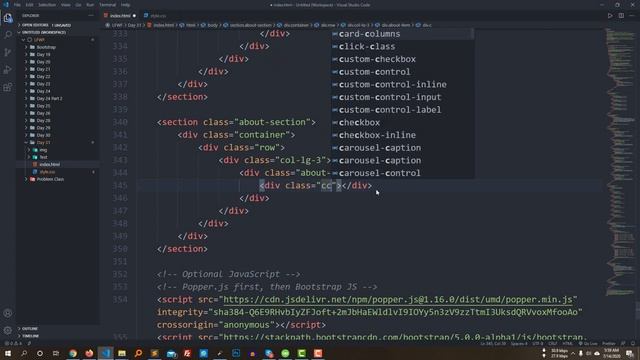Switch to the index.html editor tab
Image resolution: width=640 pixels, height=360 pixels.
120,16
